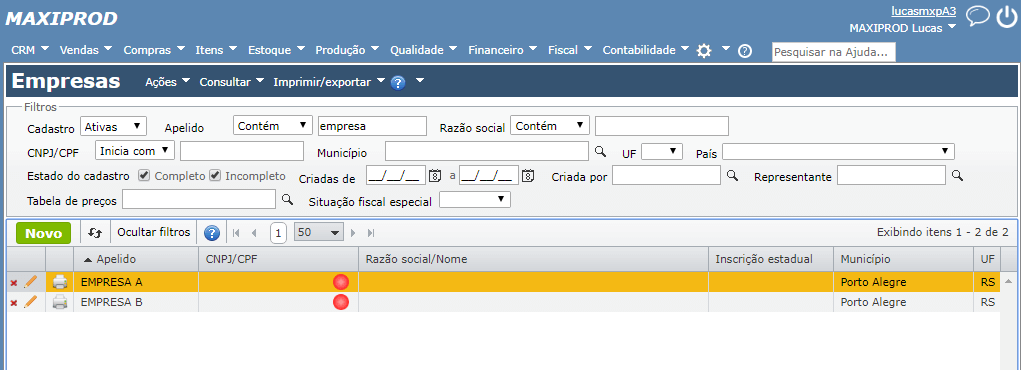
Task: Open the Vendas menu
Action: 86,50
